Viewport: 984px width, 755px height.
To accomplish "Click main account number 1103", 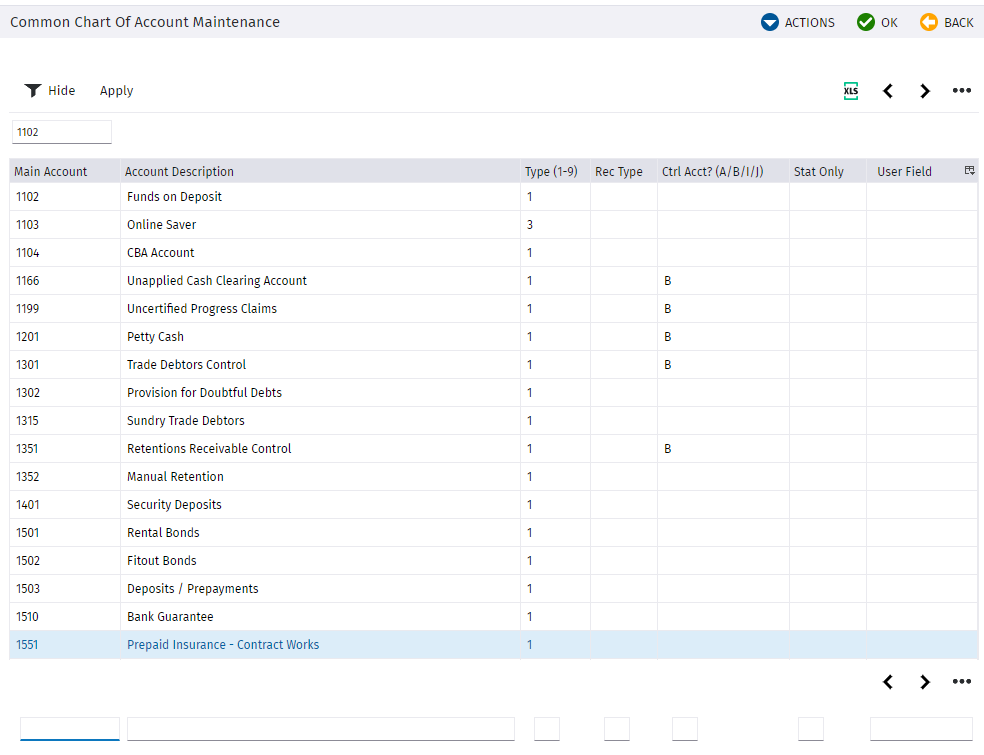I will pyautogui.click(x=28, y=225).
